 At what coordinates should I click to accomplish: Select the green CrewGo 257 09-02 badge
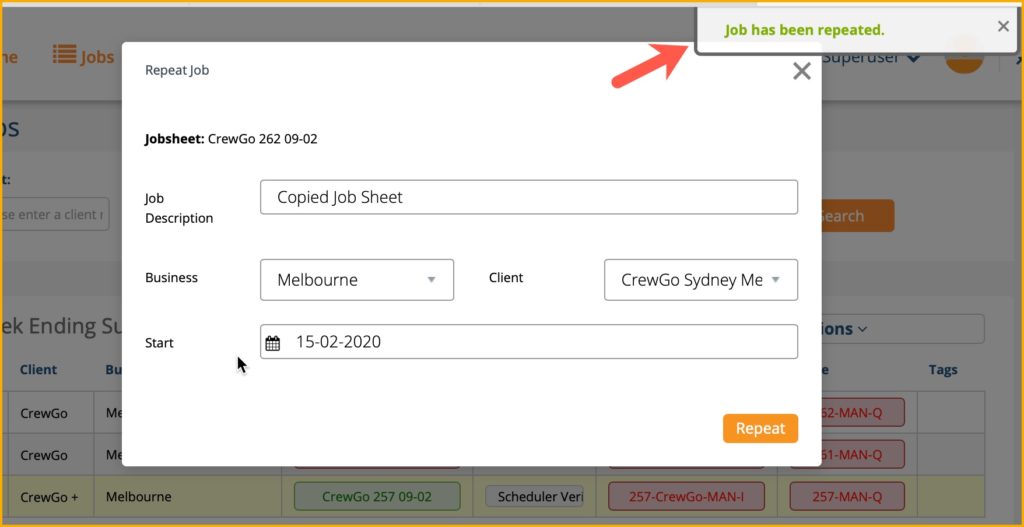(376, 496)
